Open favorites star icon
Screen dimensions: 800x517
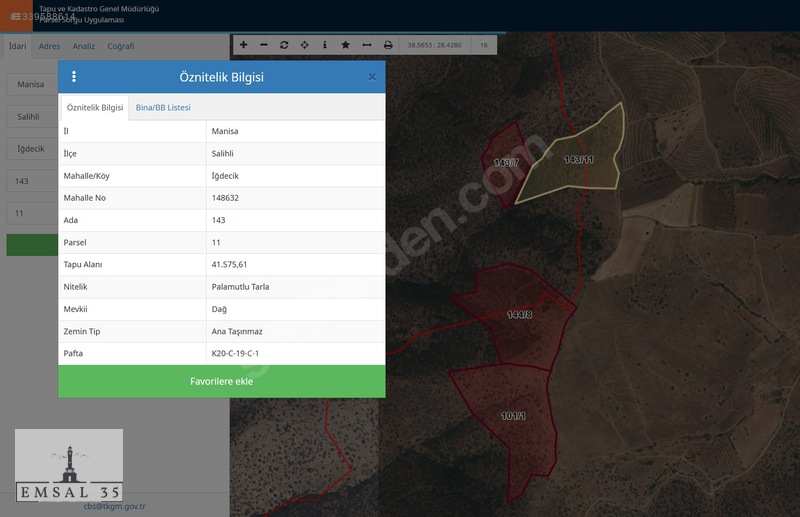(345, 45)
